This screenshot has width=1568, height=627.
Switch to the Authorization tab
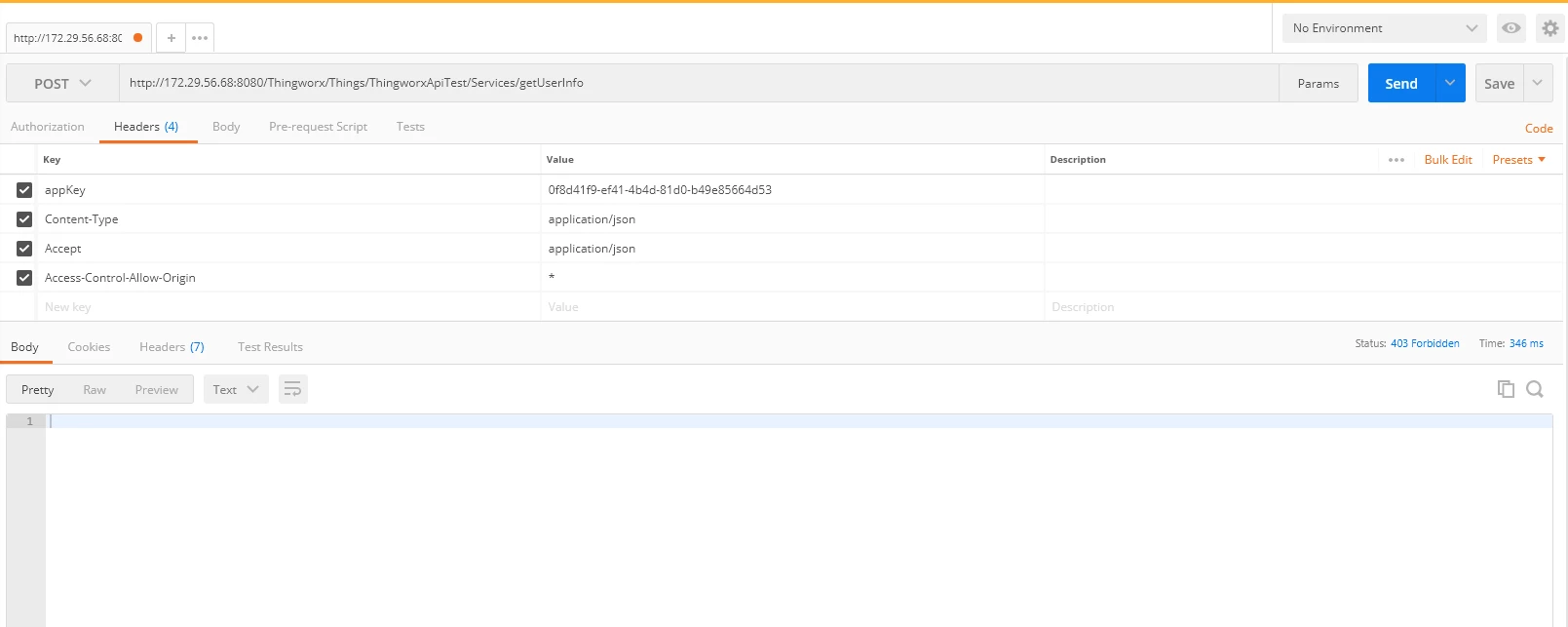pos(48,127)
